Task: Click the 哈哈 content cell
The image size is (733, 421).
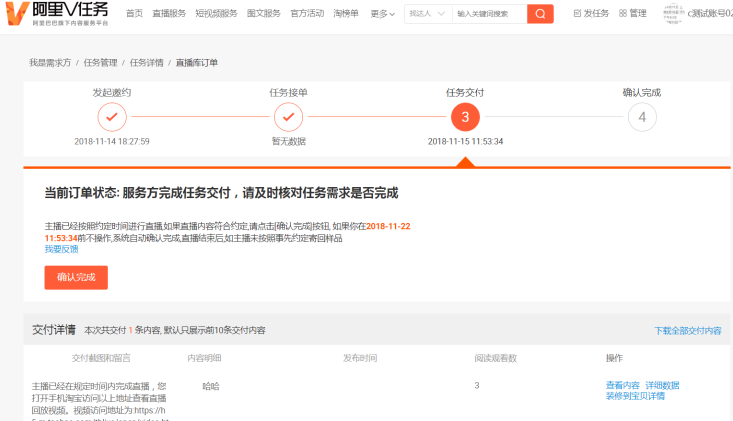Action: [x=211, y=386]
